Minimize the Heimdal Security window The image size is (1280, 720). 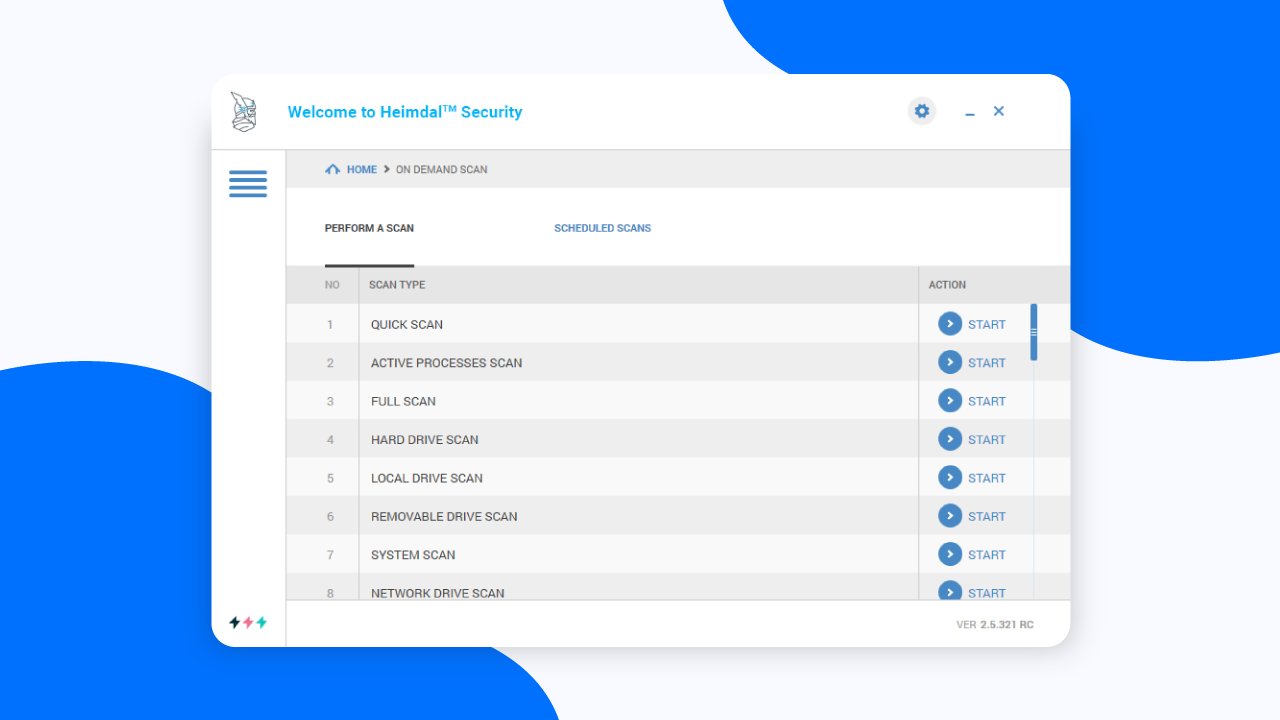(970, 113)
